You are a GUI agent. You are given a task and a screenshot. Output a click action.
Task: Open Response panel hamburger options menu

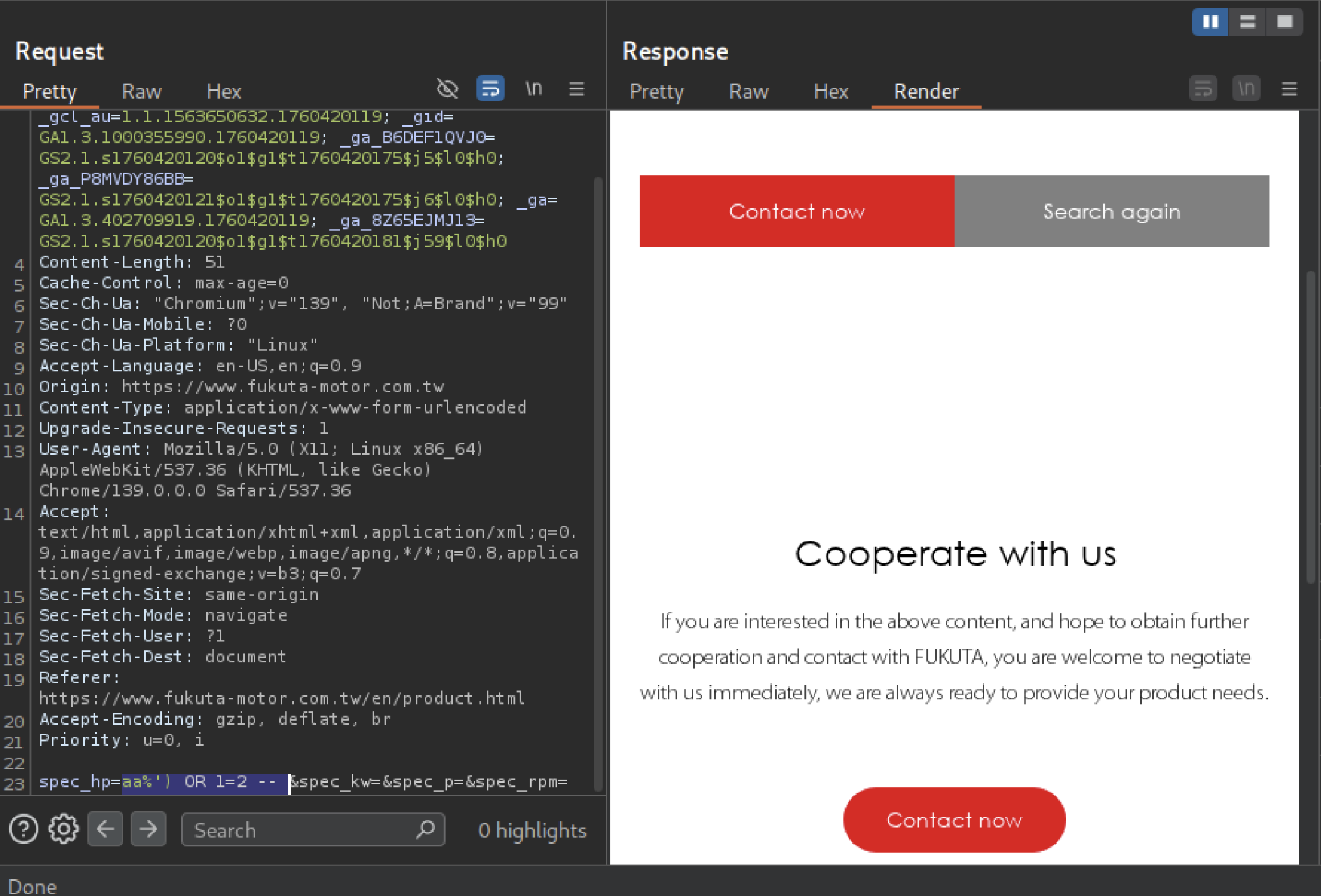[x=1290, y=89]
